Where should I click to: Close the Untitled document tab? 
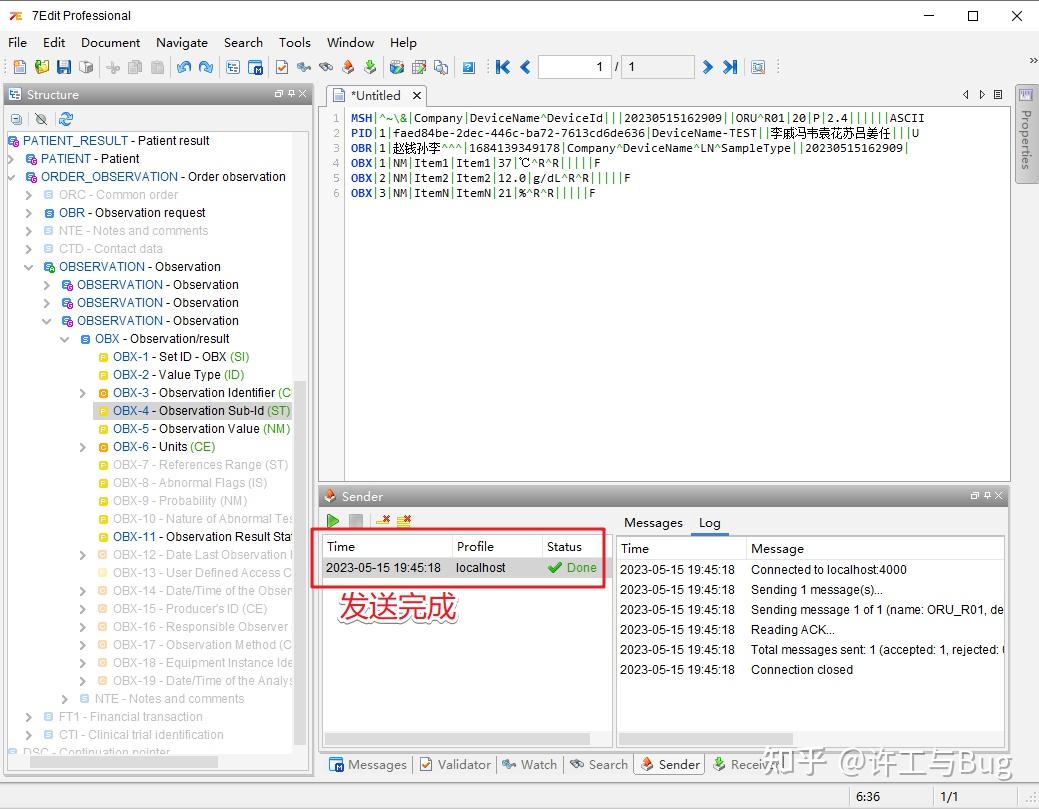coord(416,96)
